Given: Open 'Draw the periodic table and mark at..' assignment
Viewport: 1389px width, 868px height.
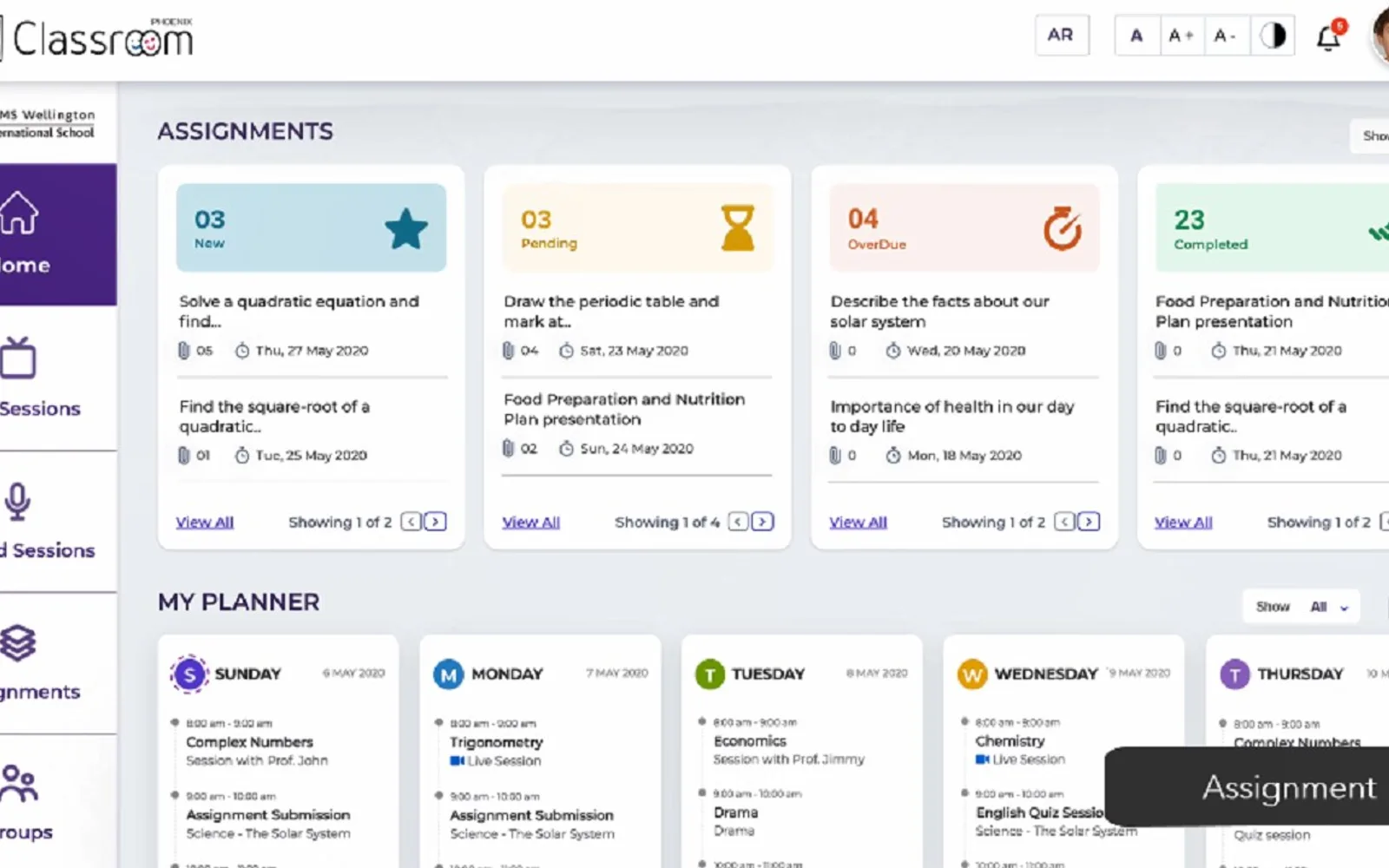Looking at the screenshot, I should click(611, 311).
